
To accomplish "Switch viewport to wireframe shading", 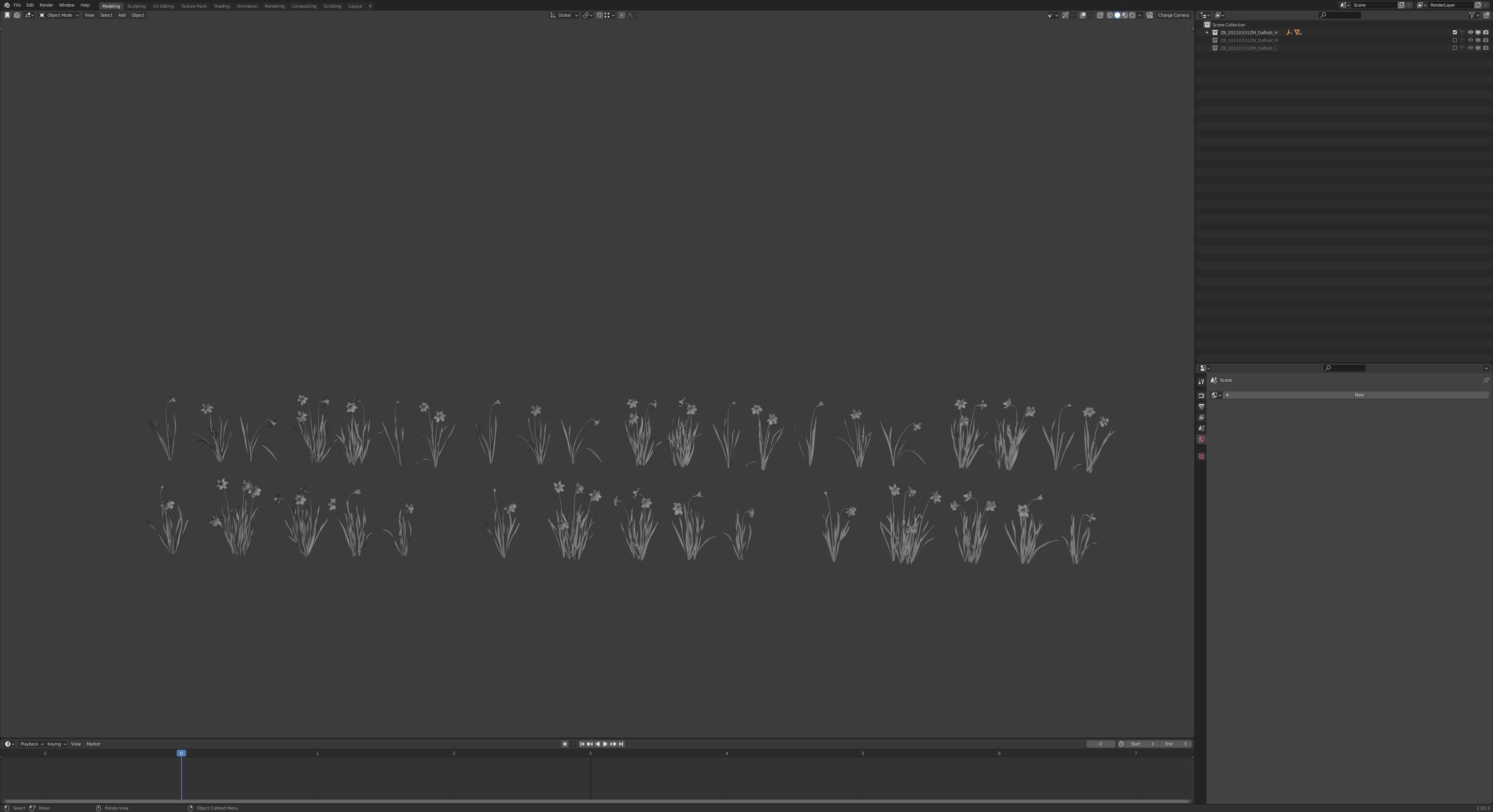I will point(1109,15).
